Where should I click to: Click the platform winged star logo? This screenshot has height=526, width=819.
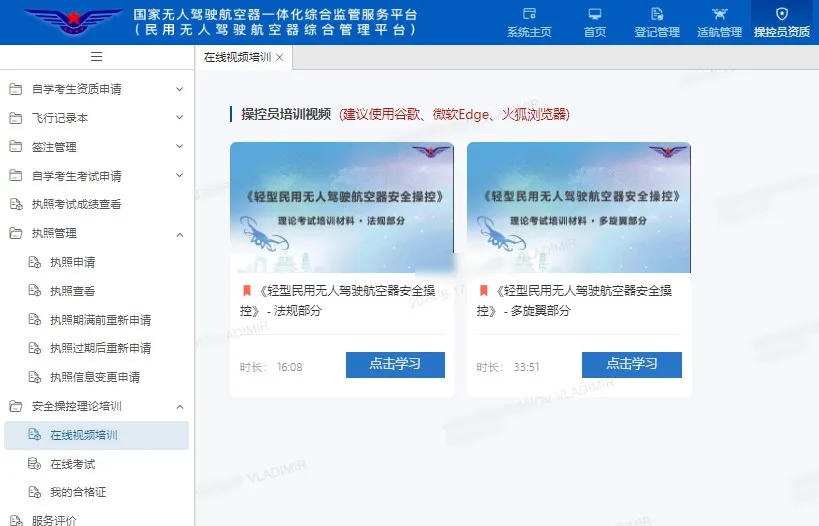click(x=73, y=21)
